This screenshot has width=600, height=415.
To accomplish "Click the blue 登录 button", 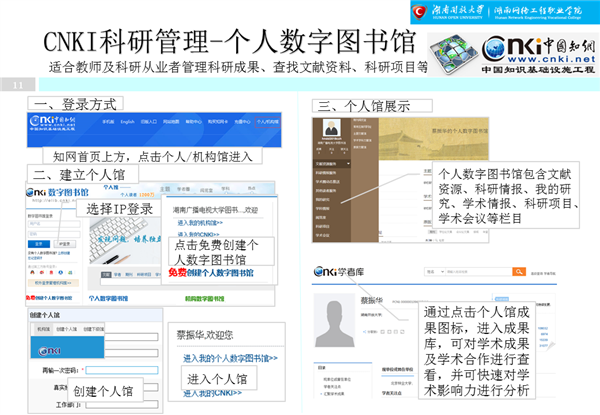I will click(39, 244).
